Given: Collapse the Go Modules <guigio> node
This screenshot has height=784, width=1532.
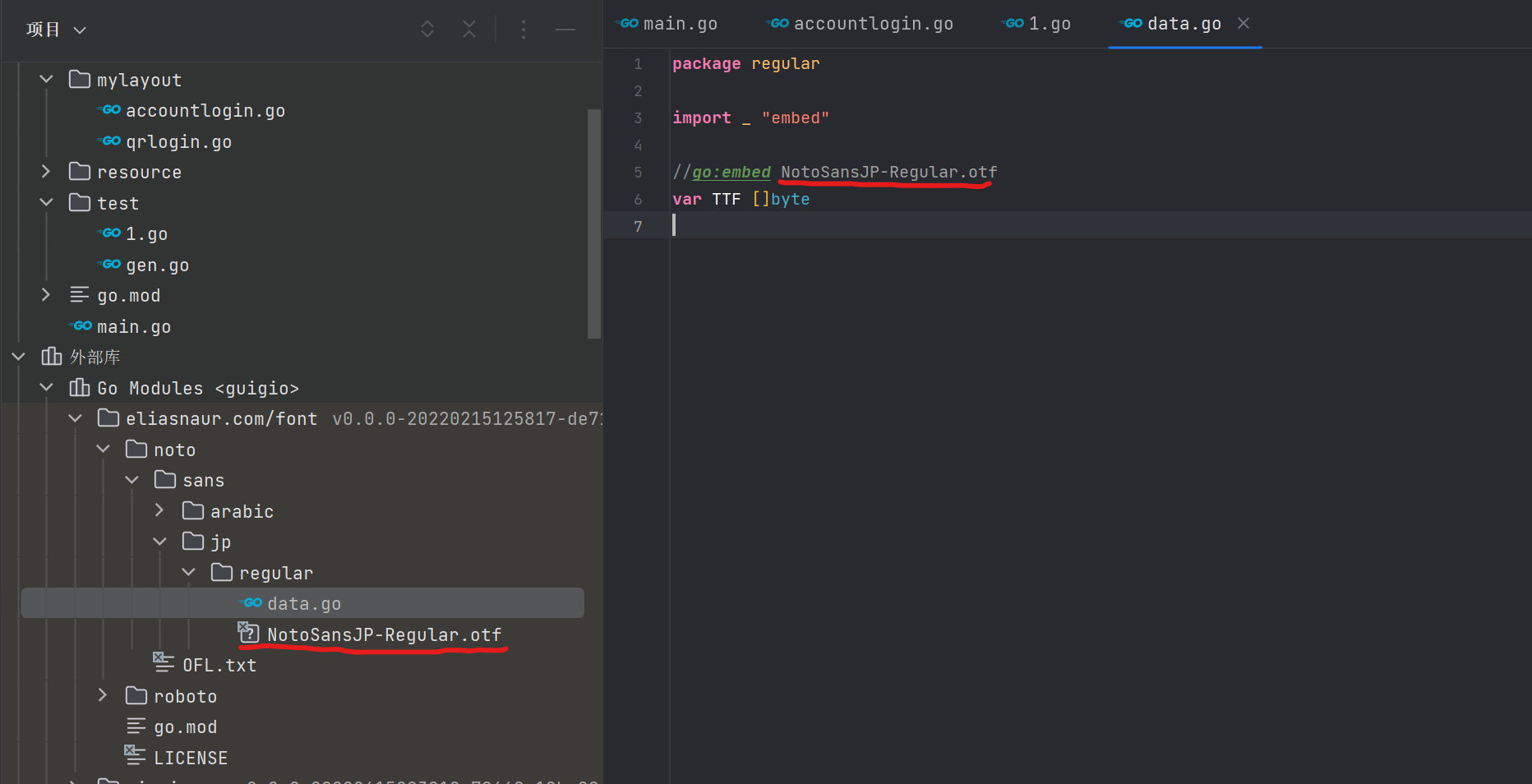Looking at the screenshot, I should tap(46, 387).
